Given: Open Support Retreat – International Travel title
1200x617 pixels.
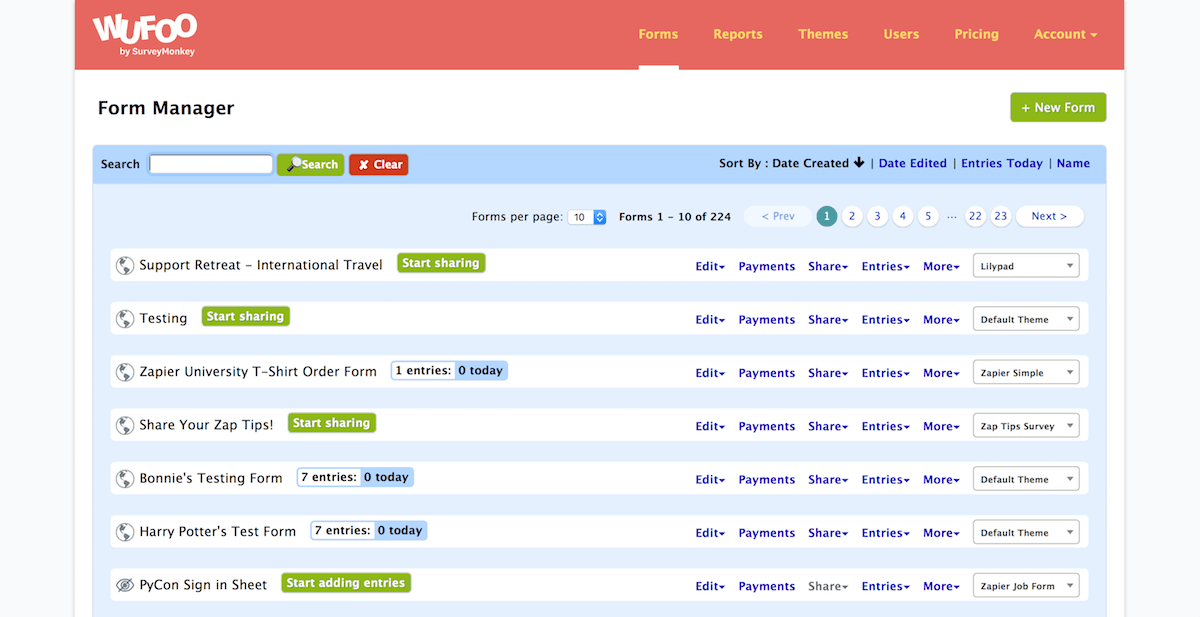Looking at the screenshot, I should click(261, 265).
